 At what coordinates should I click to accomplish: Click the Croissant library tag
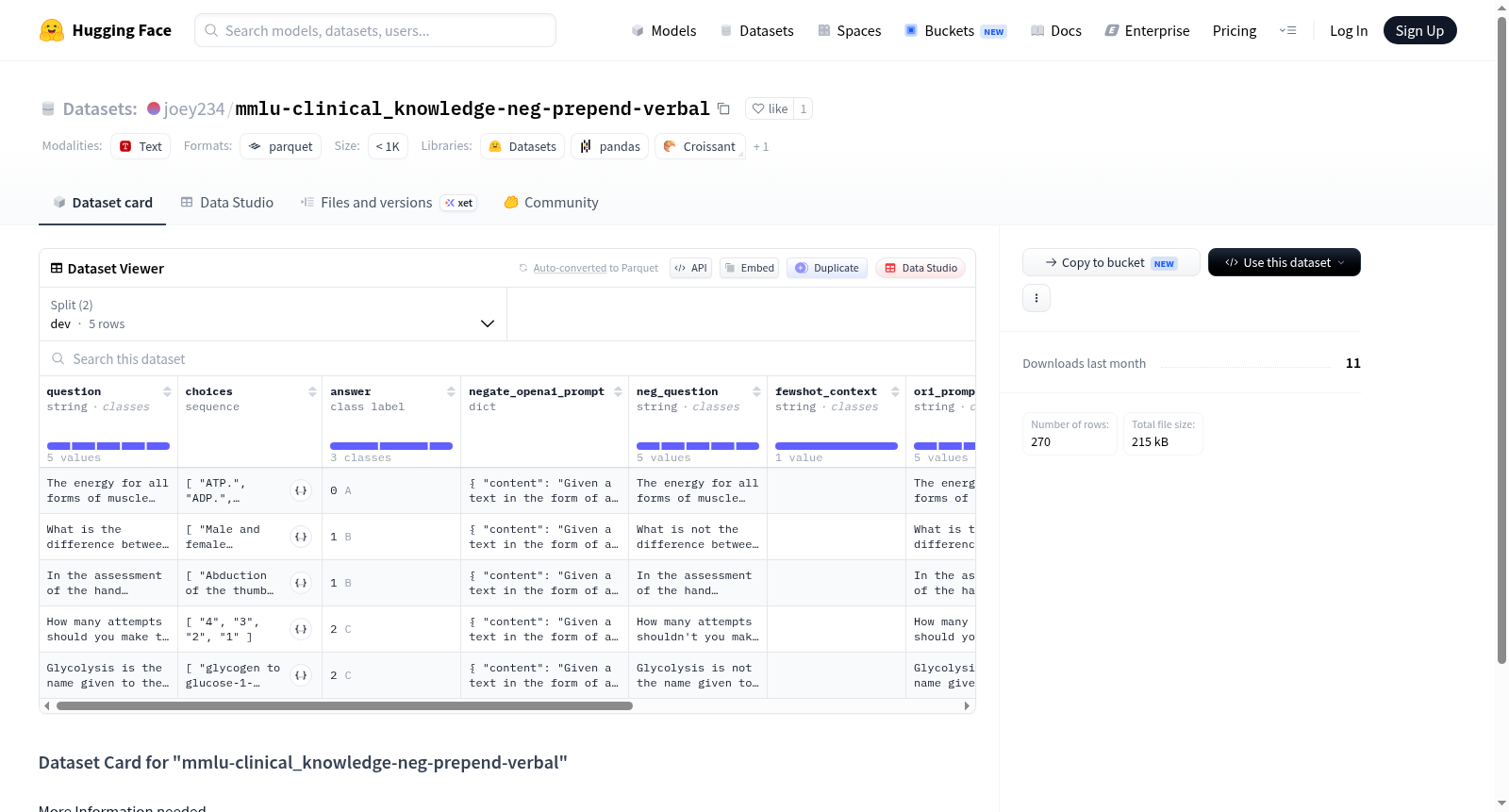pos(700,146)
